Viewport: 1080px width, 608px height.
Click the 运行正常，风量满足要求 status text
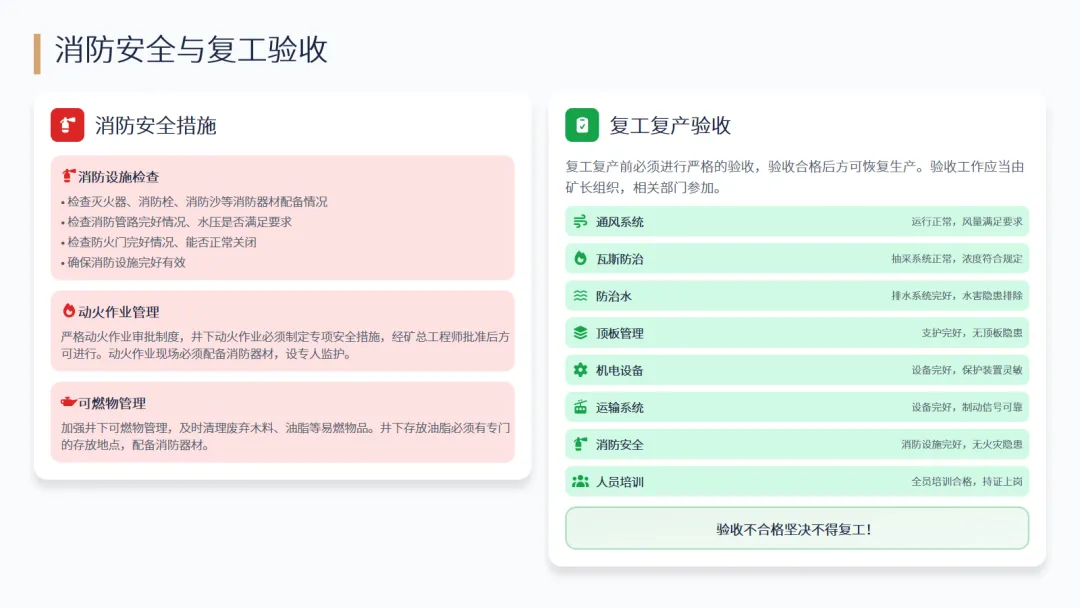click(x=966, y=222)
